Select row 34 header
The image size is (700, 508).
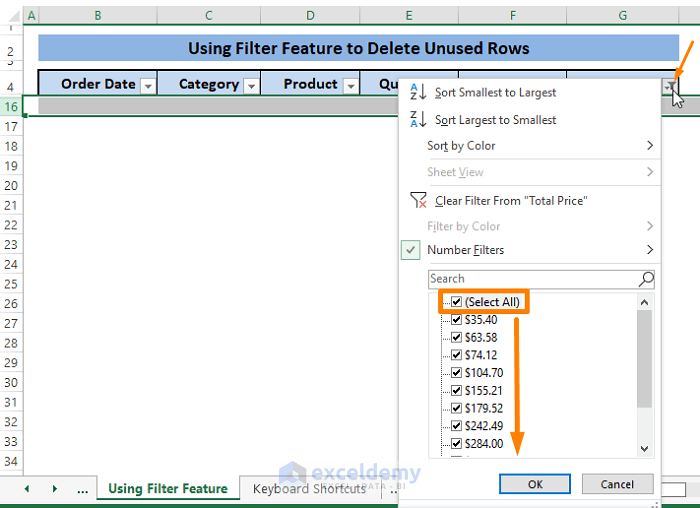pos(11,461)
